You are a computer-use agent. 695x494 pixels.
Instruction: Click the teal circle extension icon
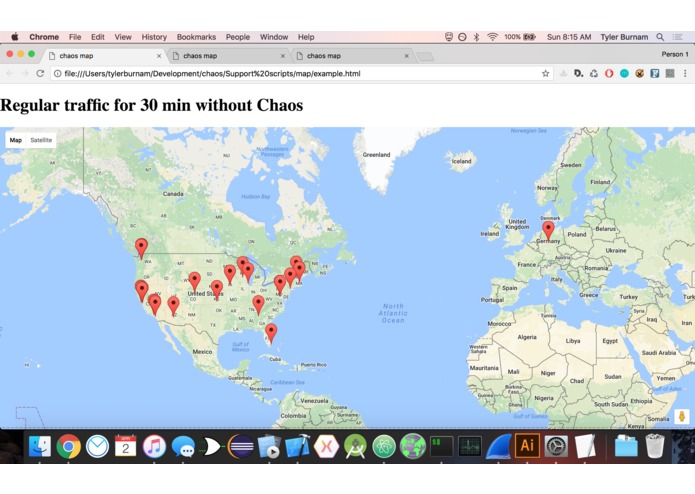tap(624, 74)
